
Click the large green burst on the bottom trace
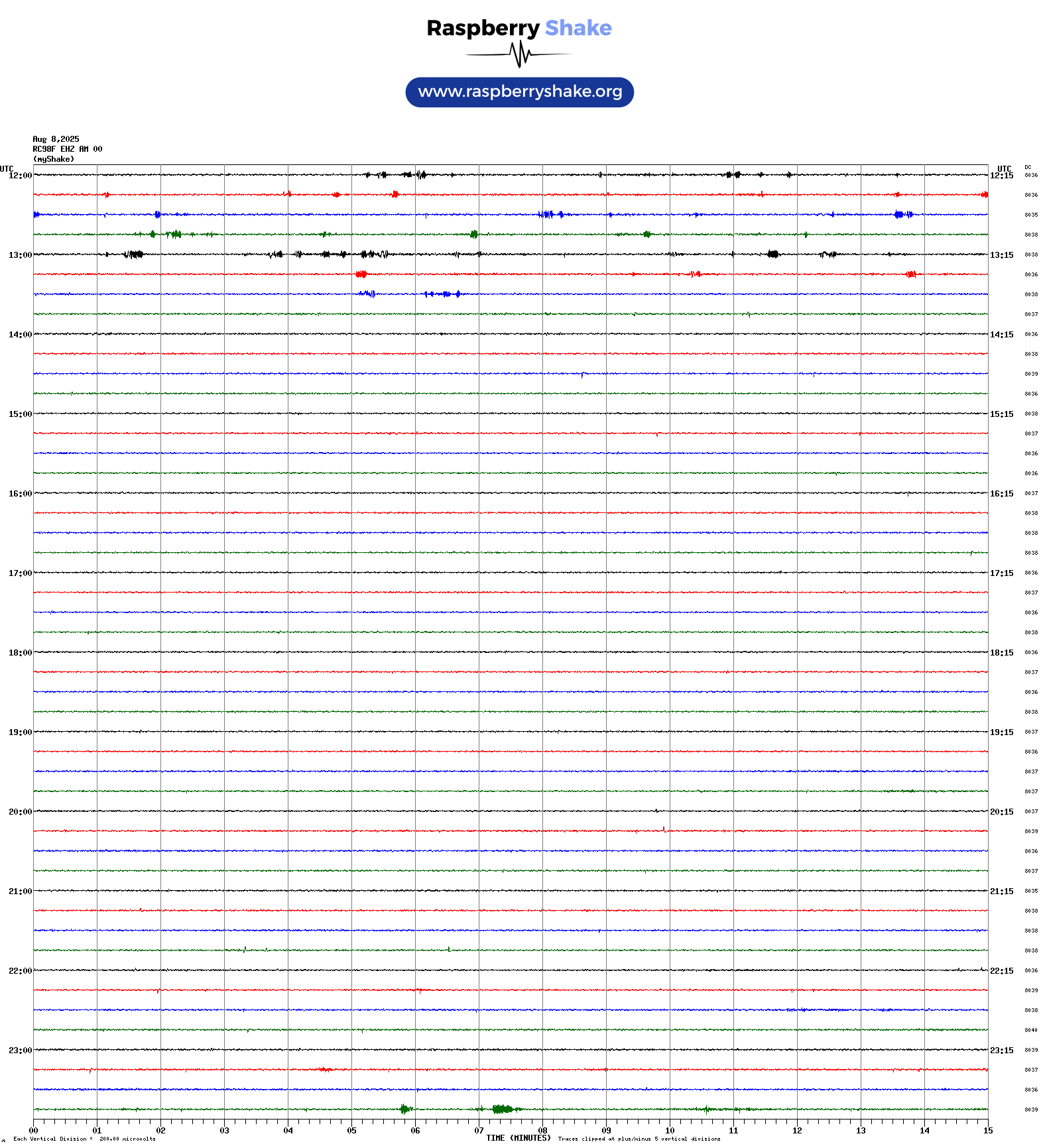tap(503, 1109)
